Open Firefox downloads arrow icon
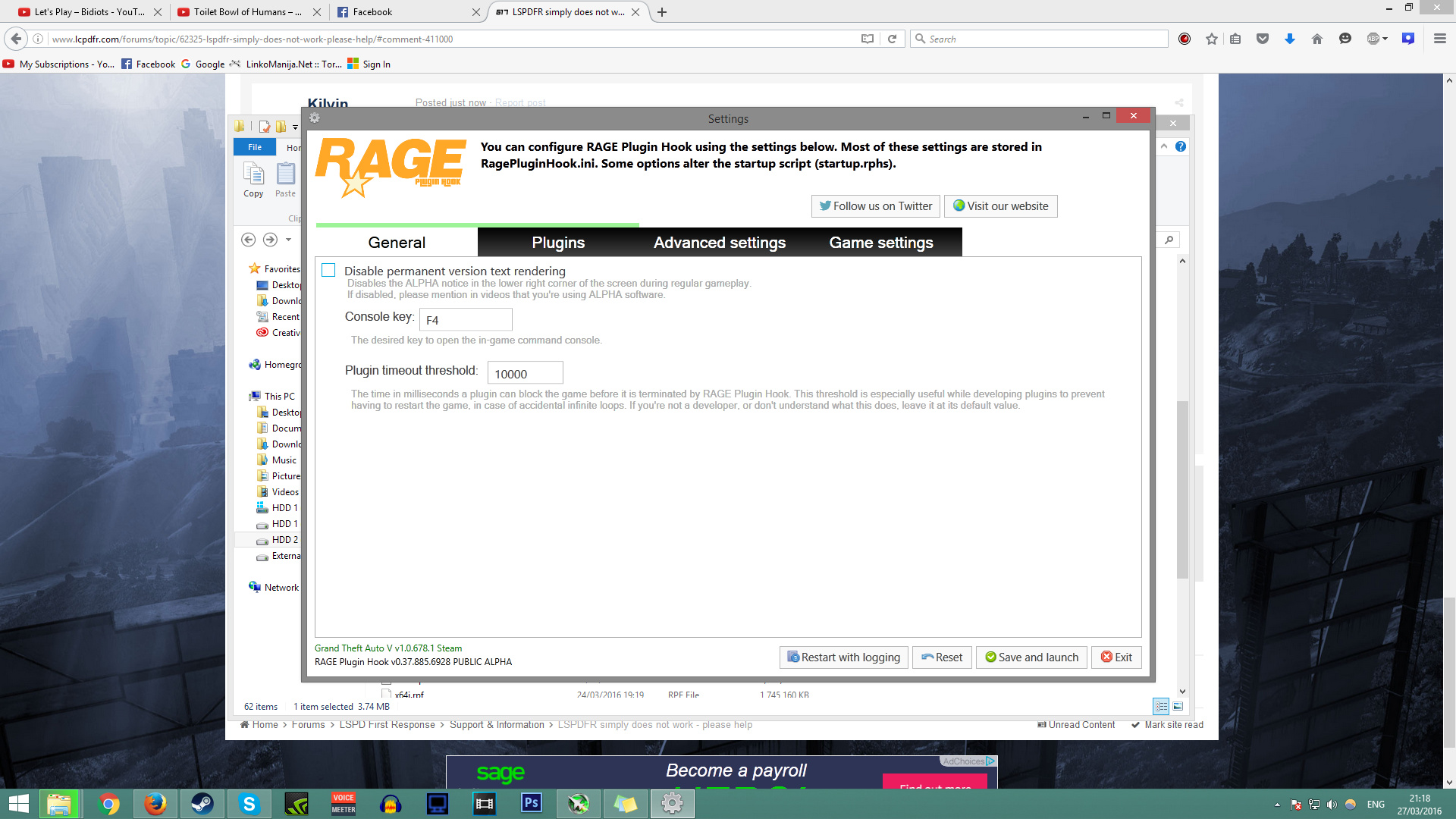The height and width of the screenshot is (819, 1456). (x=1289, y=39)
